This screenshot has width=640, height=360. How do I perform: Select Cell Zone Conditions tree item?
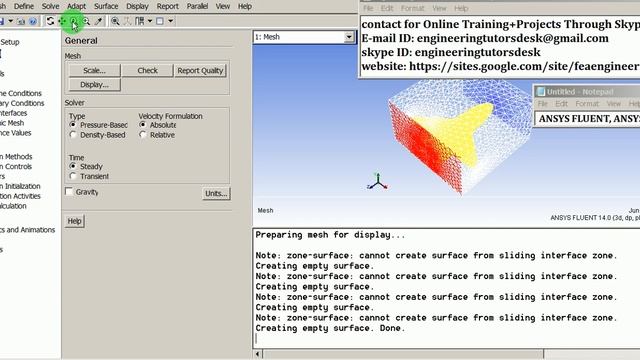pyautogui.click(x=21, y=93)
